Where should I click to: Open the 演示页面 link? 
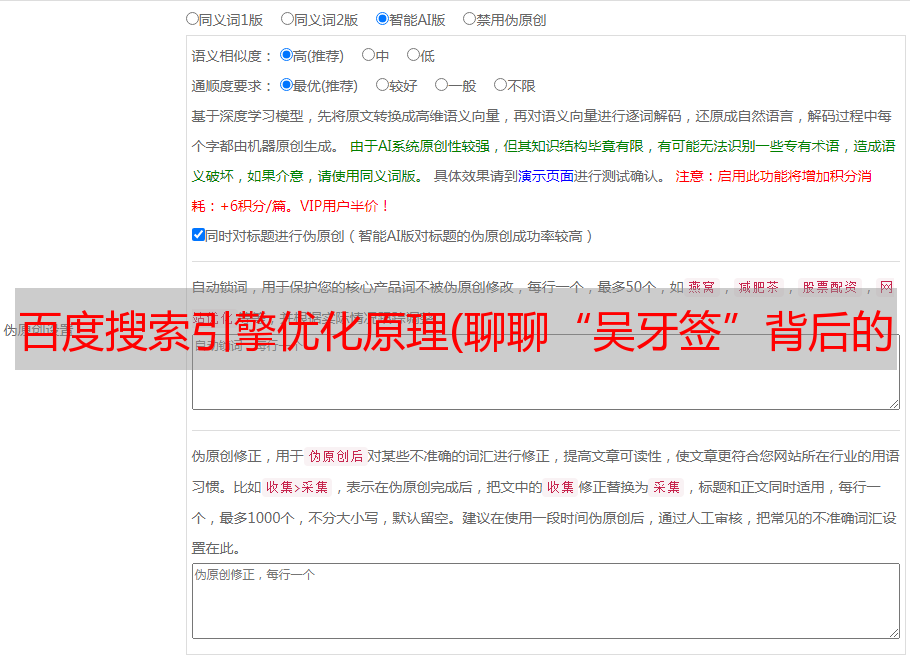[546, 176]
